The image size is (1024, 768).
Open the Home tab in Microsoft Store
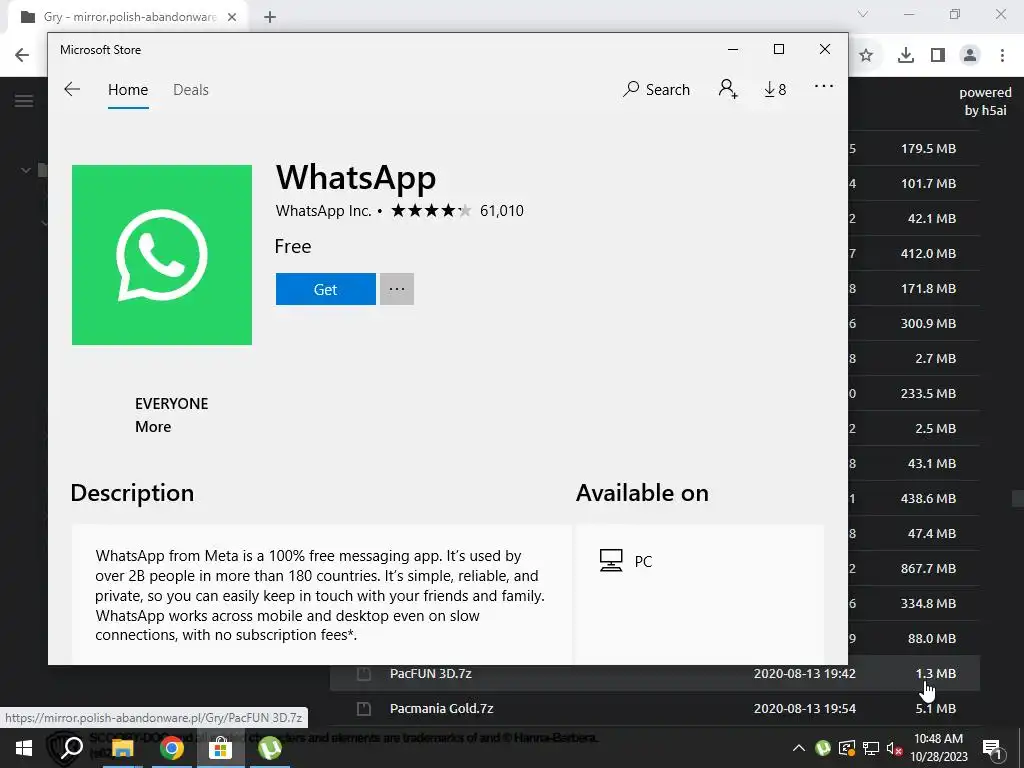click(128, 89)
